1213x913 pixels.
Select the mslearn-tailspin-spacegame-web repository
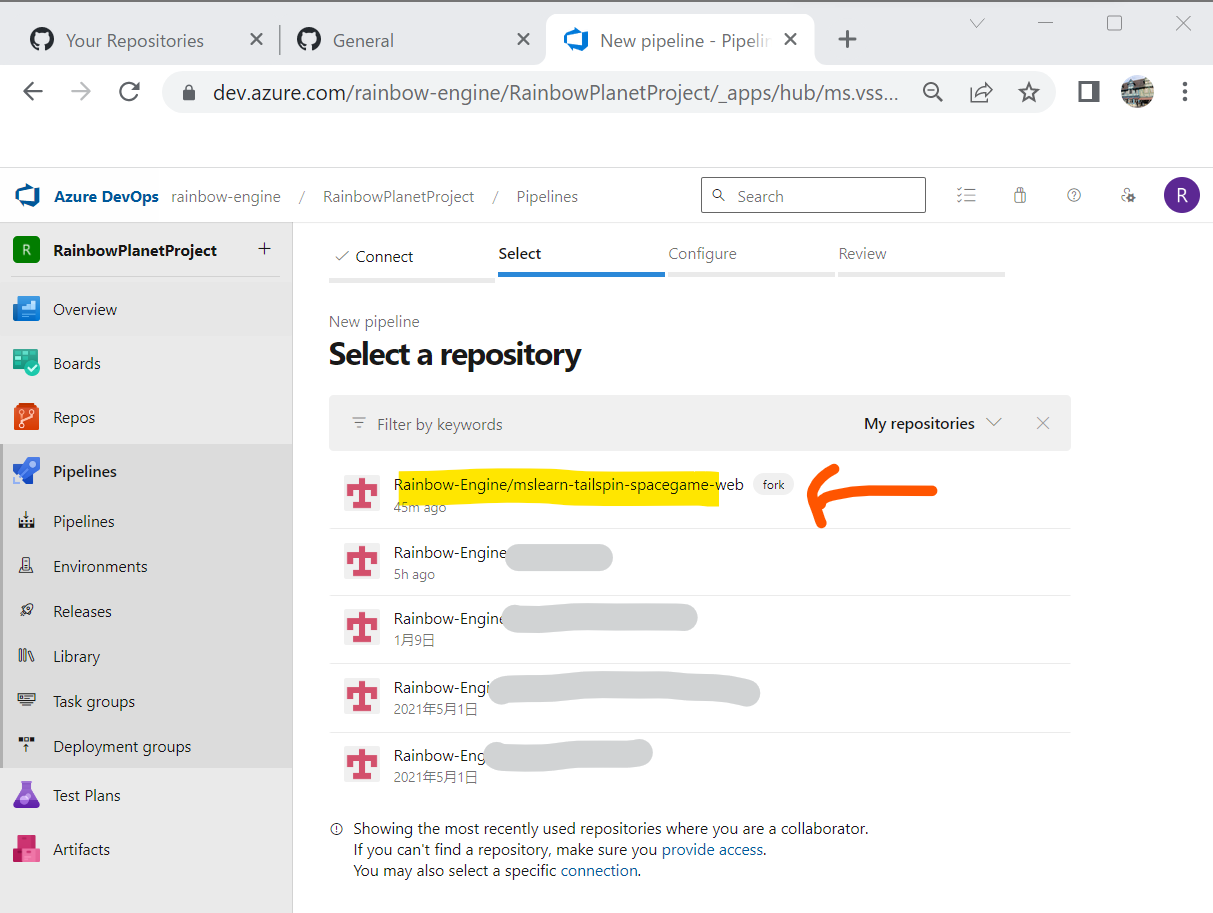click(700, 494)
